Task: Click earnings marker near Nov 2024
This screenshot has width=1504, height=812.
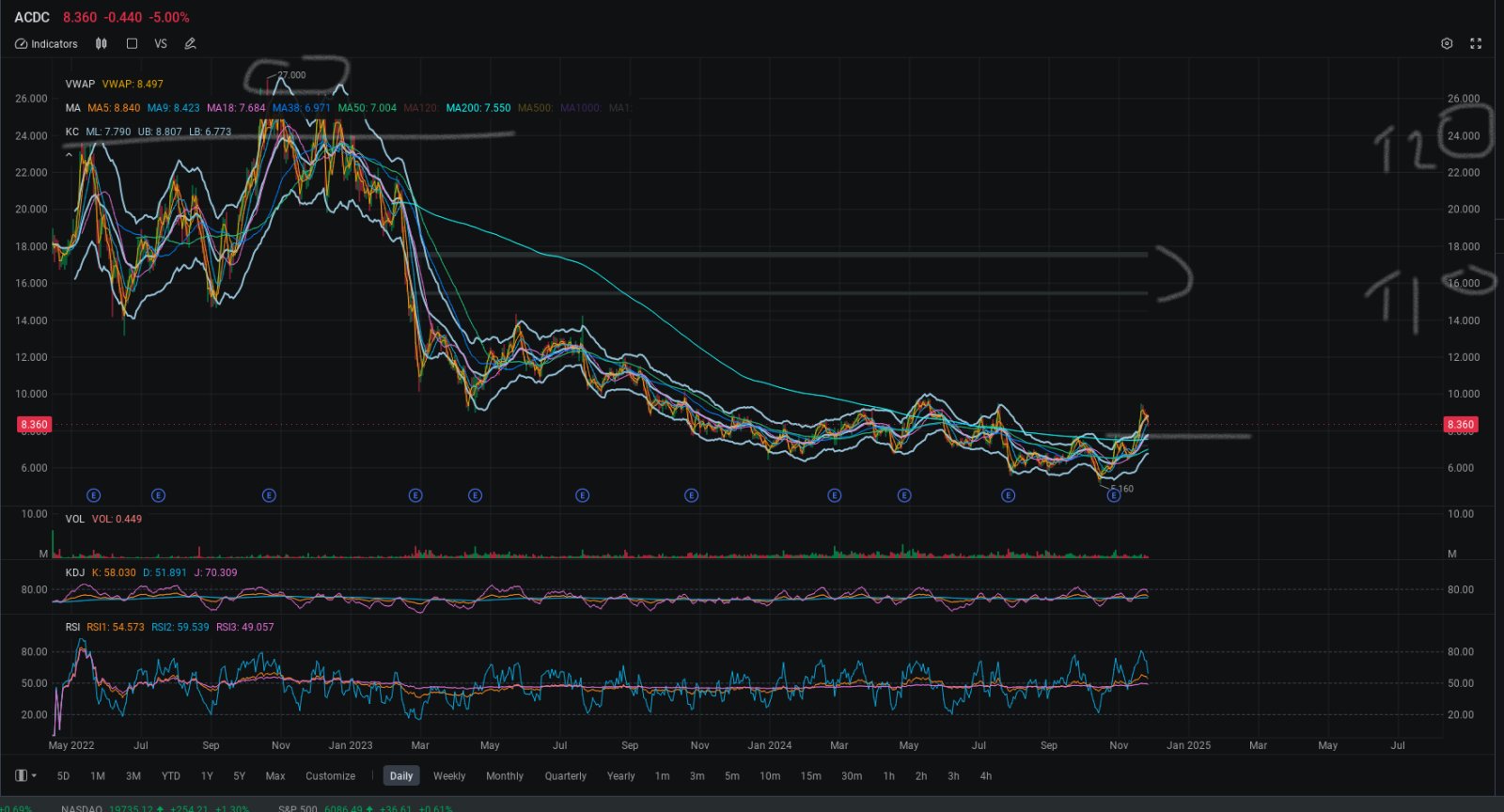Action: click(1114, 495)
